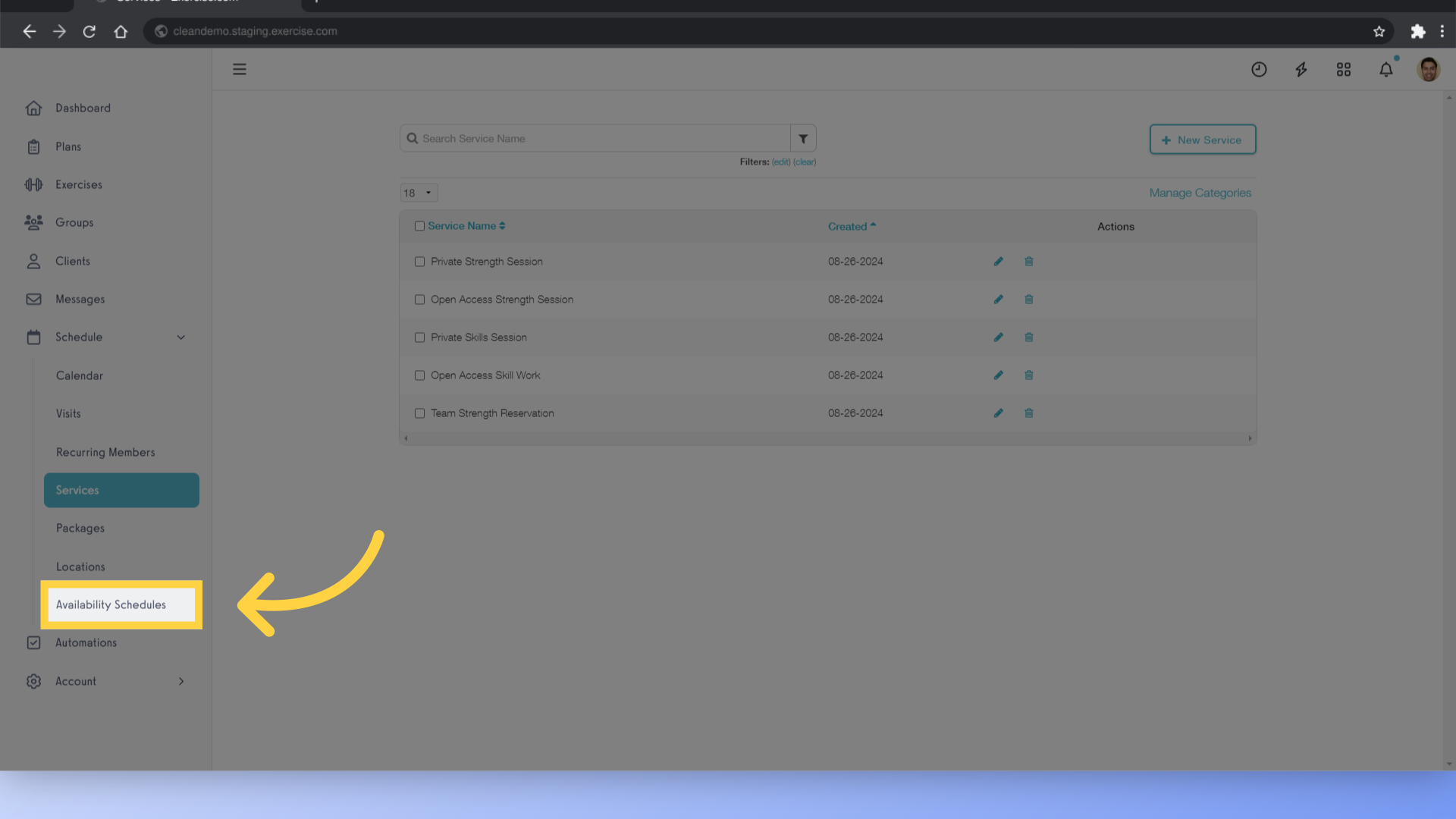Click the delete icon for Open Access Skill Work
1456x819 pixels.
click(x=1028, y=374)
